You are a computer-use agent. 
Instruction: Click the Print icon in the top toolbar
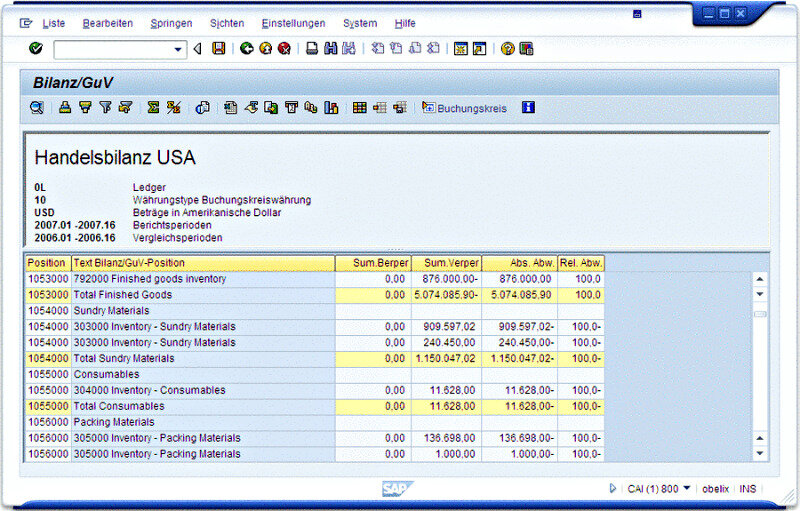(x=312, y=48)
